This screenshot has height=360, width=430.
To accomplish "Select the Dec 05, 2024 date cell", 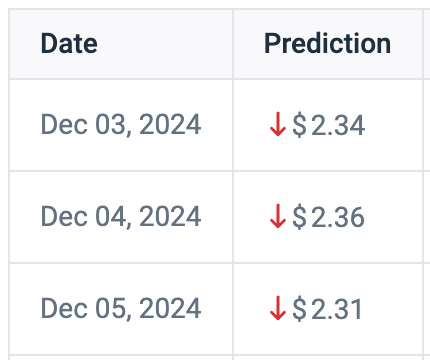I will point(121,308).
